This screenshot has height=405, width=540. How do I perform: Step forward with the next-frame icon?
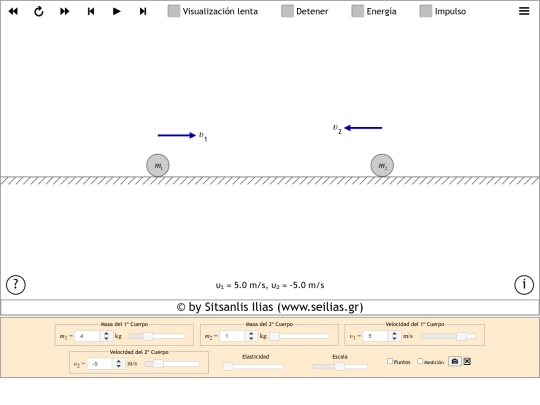(143, 11)
